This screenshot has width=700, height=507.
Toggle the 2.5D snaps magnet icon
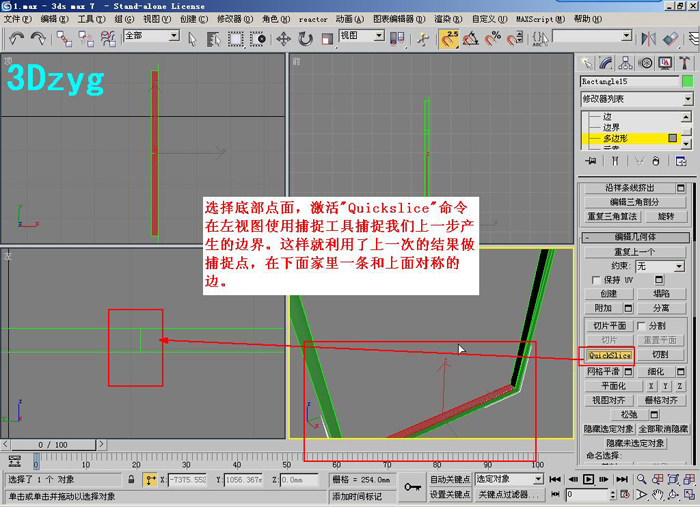coord(449,39)
